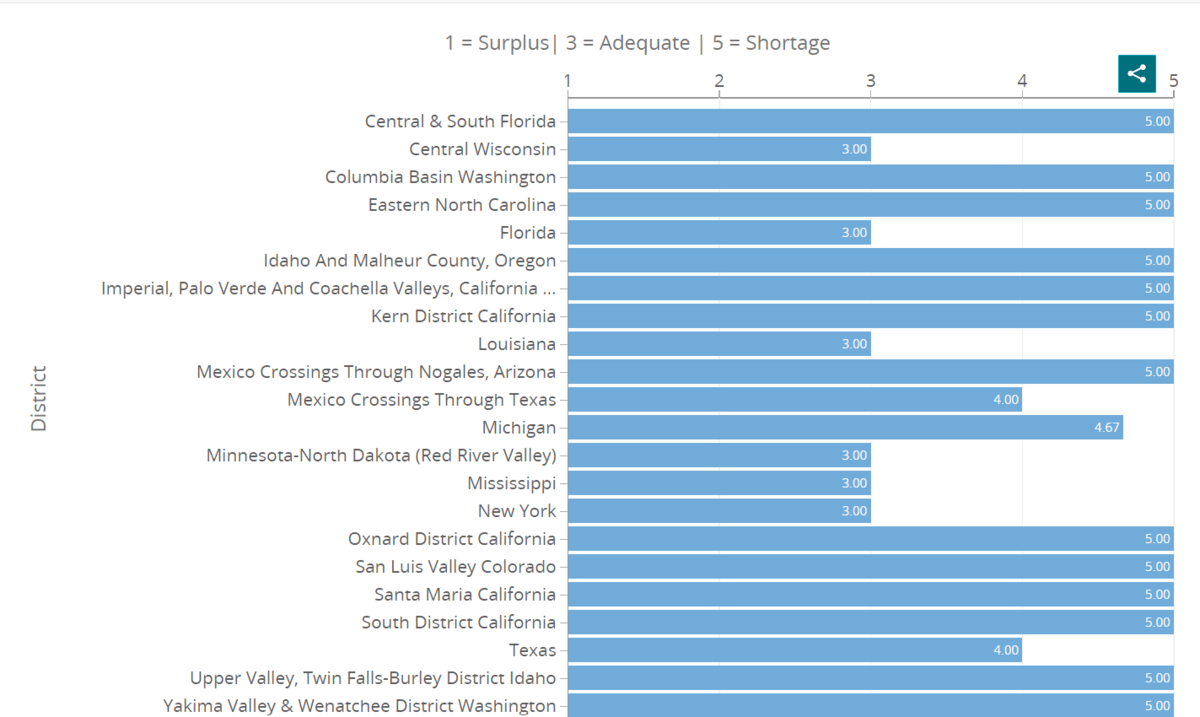This screenshot has width=1200, height=717.
Task: Click the Kern District California label
Action: 463,316
